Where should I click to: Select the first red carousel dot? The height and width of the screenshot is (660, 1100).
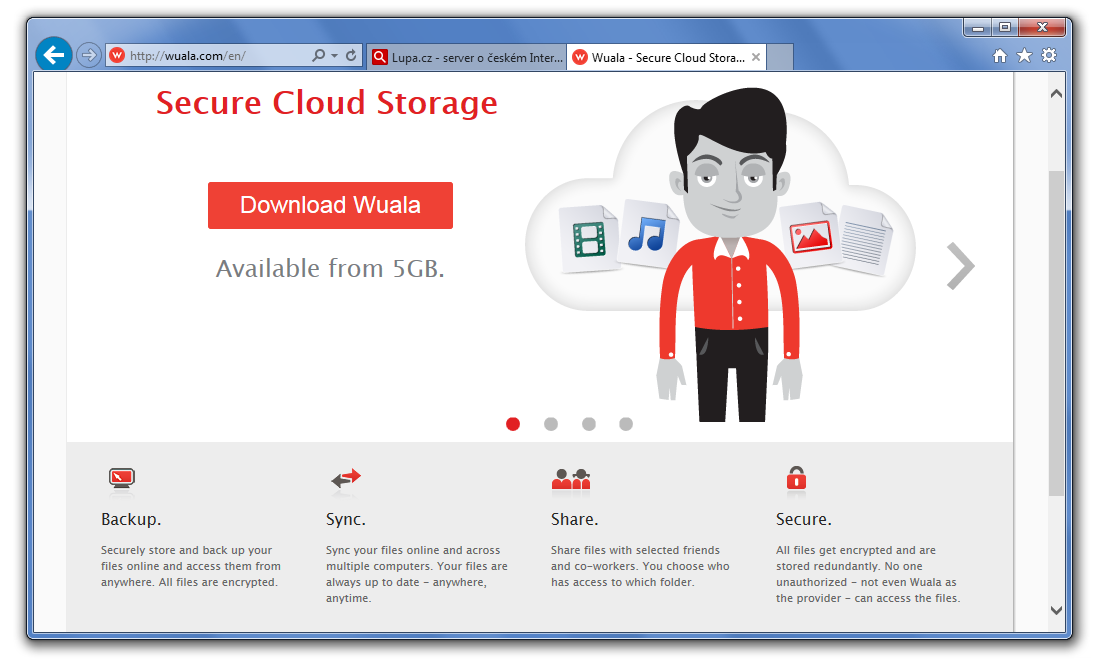click(x=513, y=424)
